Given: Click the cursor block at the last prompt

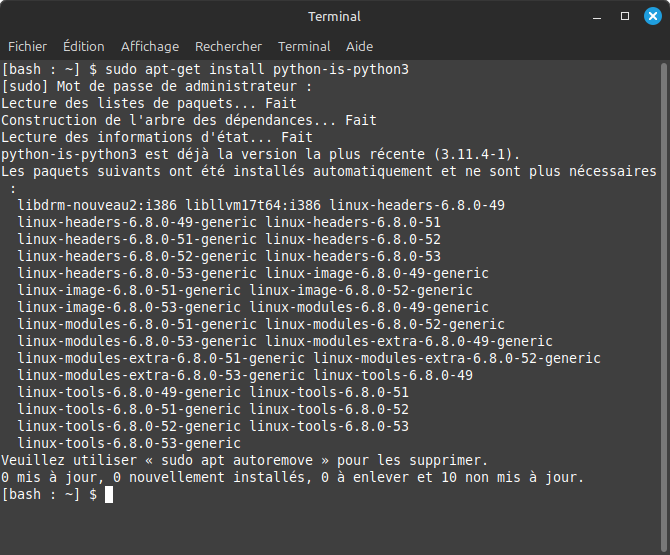Looking at the screenshot, I should click(x=109, y=495).
